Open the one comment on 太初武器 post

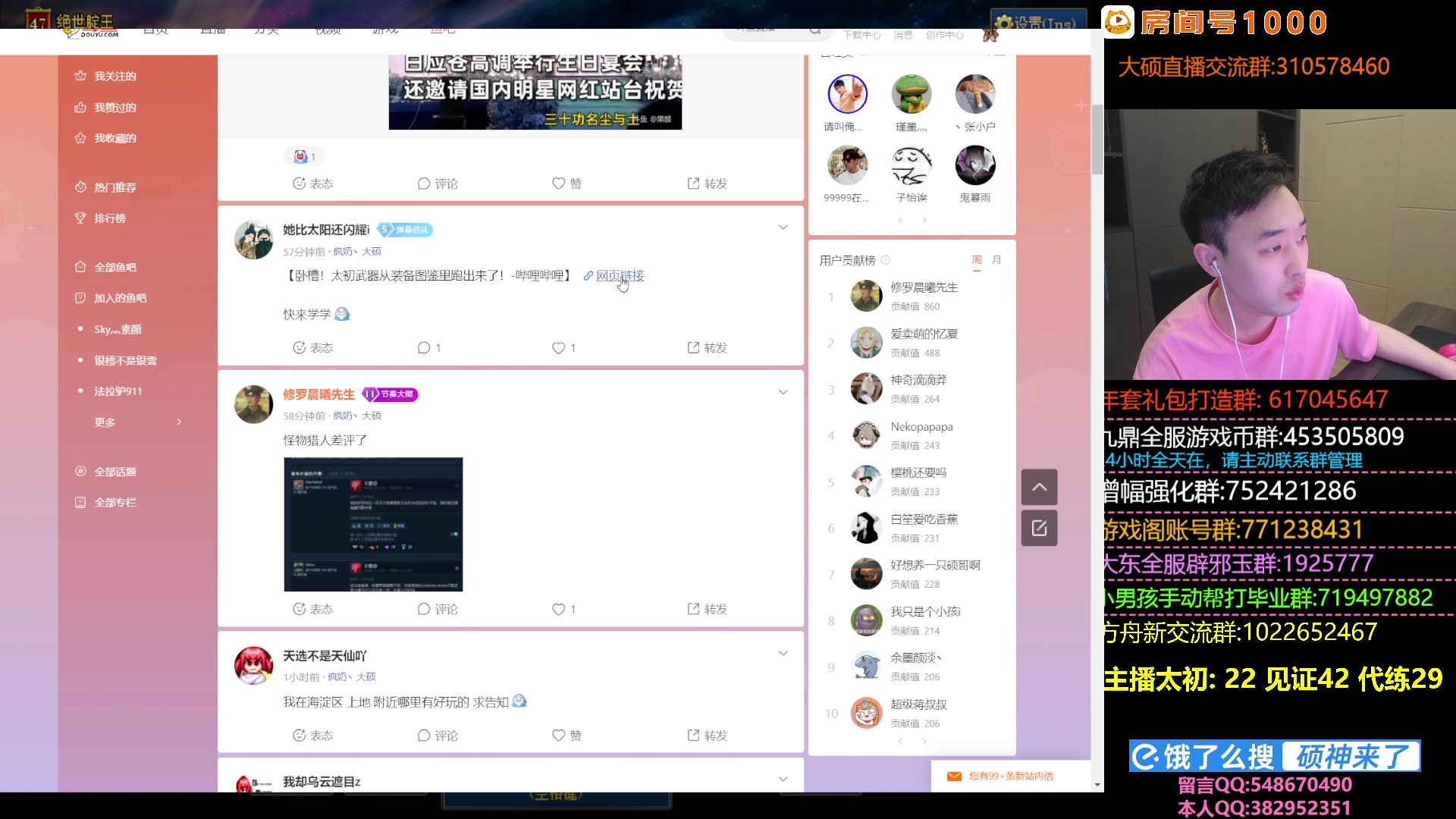(429, 347)
